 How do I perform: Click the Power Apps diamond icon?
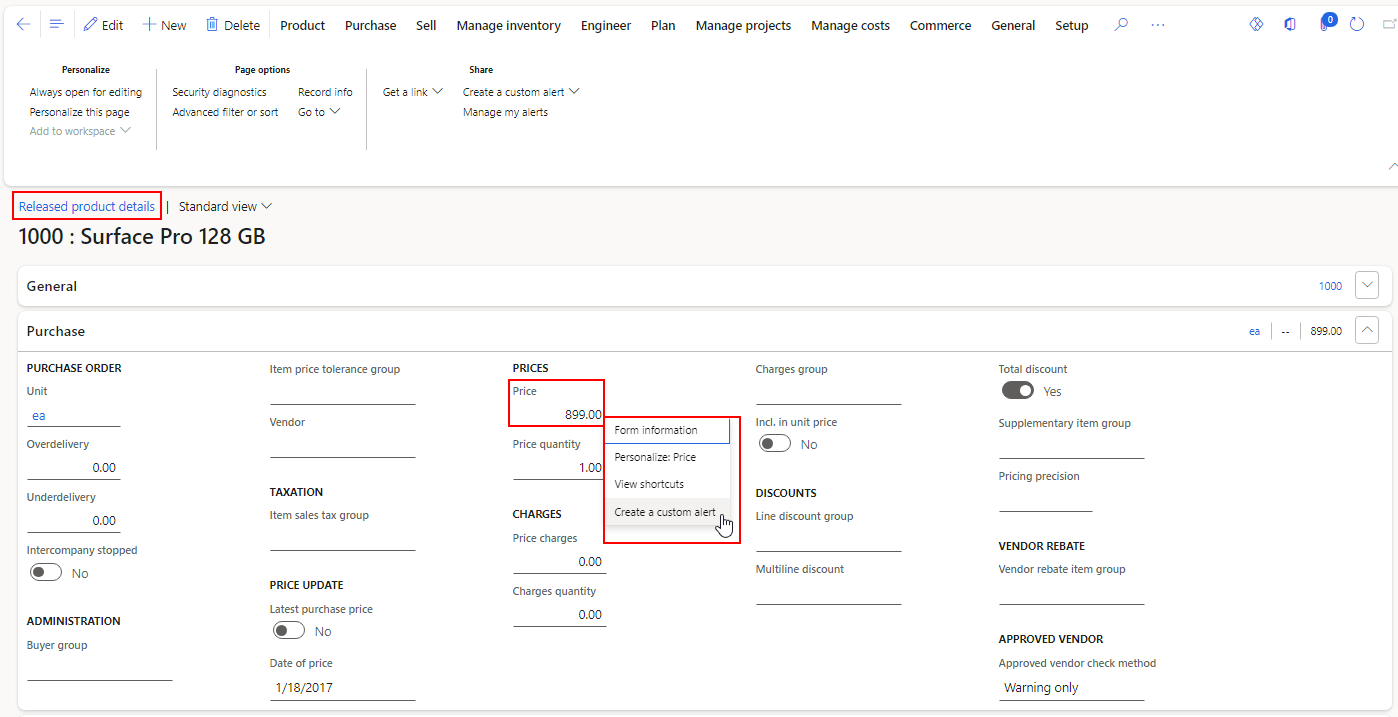tap(1257, 25)
